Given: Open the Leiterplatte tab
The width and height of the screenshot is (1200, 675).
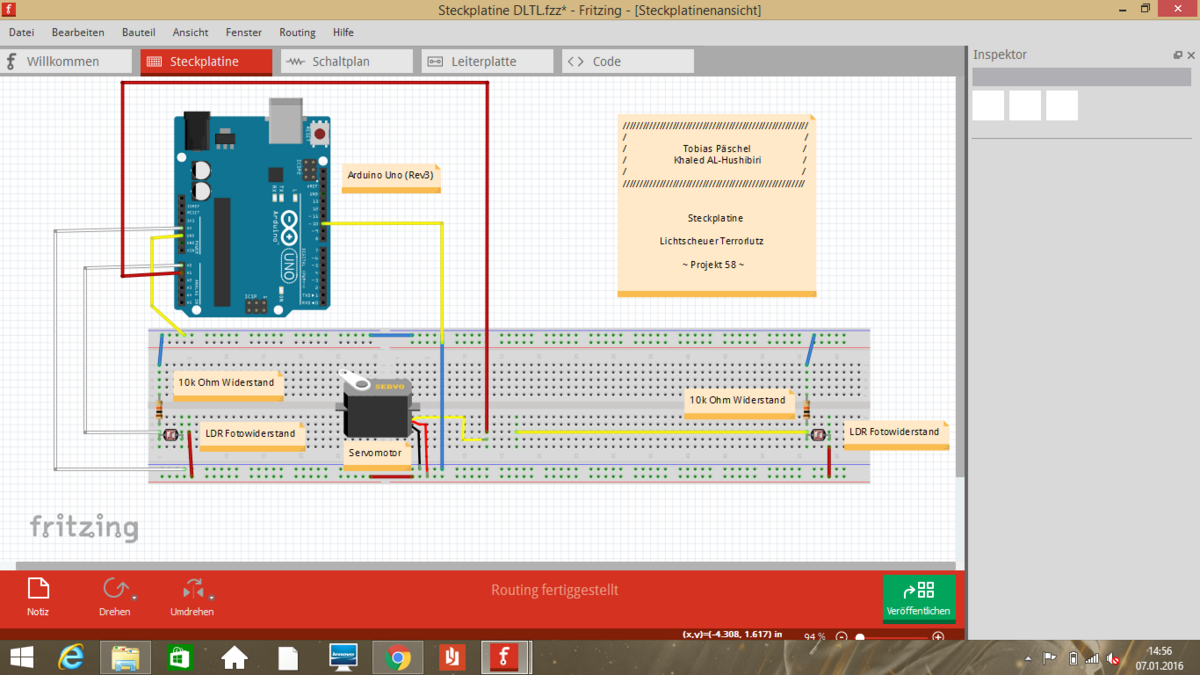Looking at the screenshot, I should click(486, 61).
